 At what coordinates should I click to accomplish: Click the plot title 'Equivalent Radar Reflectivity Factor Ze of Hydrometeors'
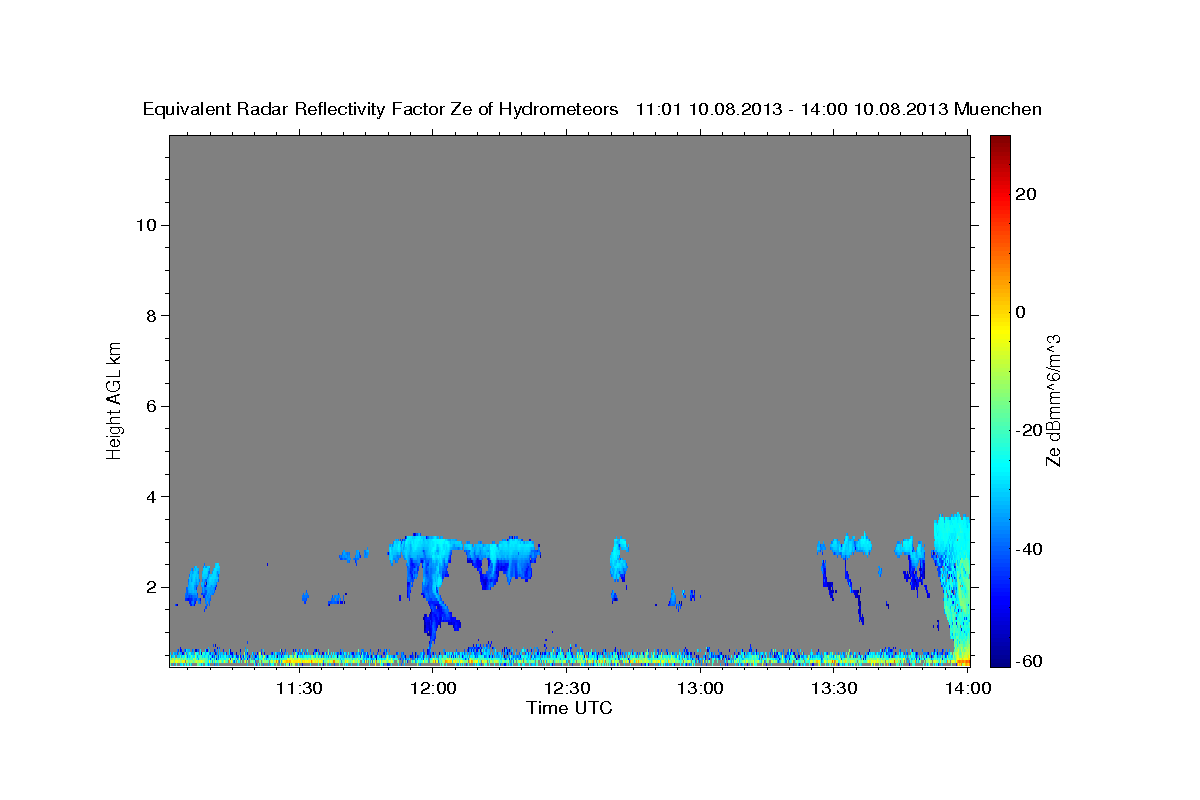point(381,110)
